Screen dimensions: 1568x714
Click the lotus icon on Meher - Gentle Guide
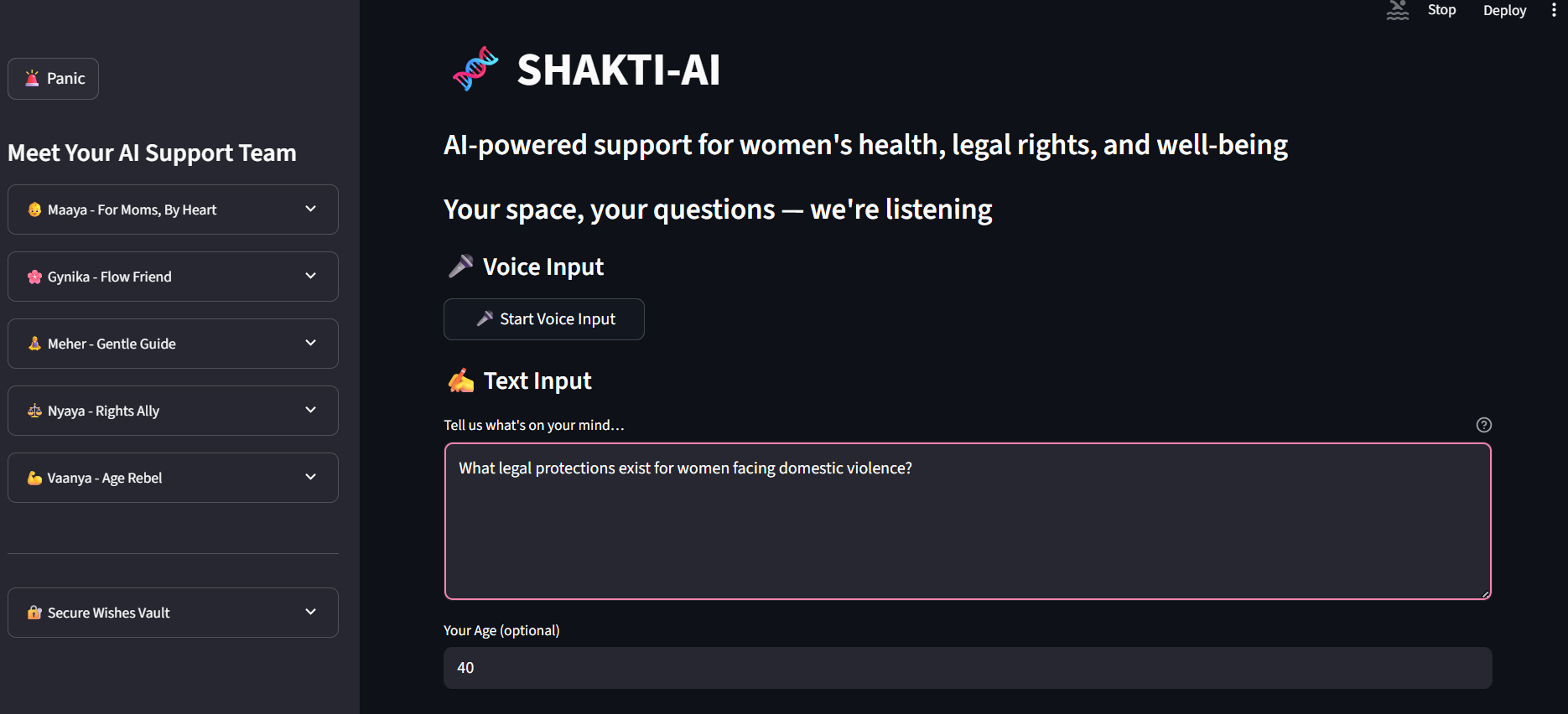tap(34, 343)
